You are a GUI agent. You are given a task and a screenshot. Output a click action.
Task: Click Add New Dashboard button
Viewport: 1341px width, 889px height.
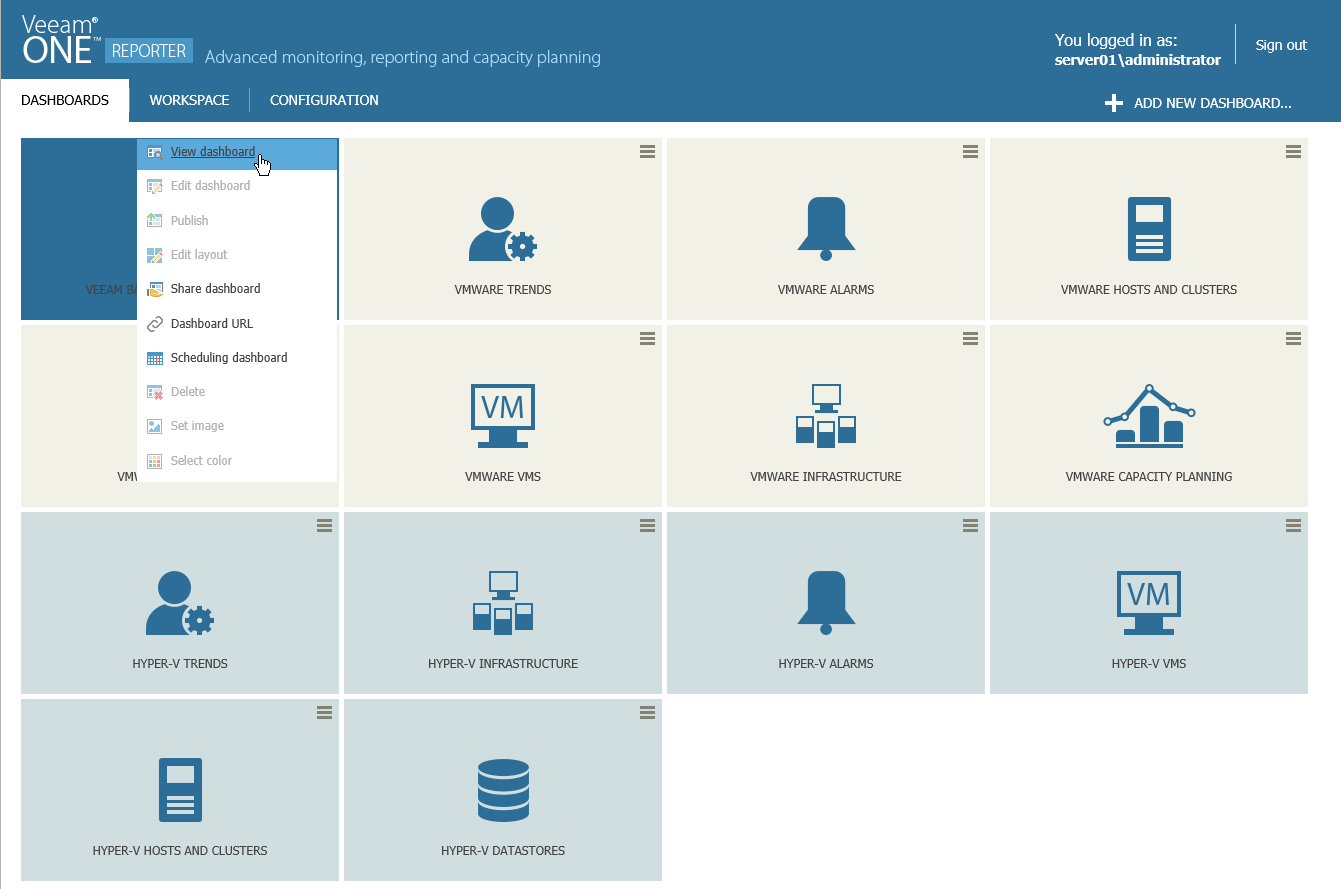(1198, 103)
